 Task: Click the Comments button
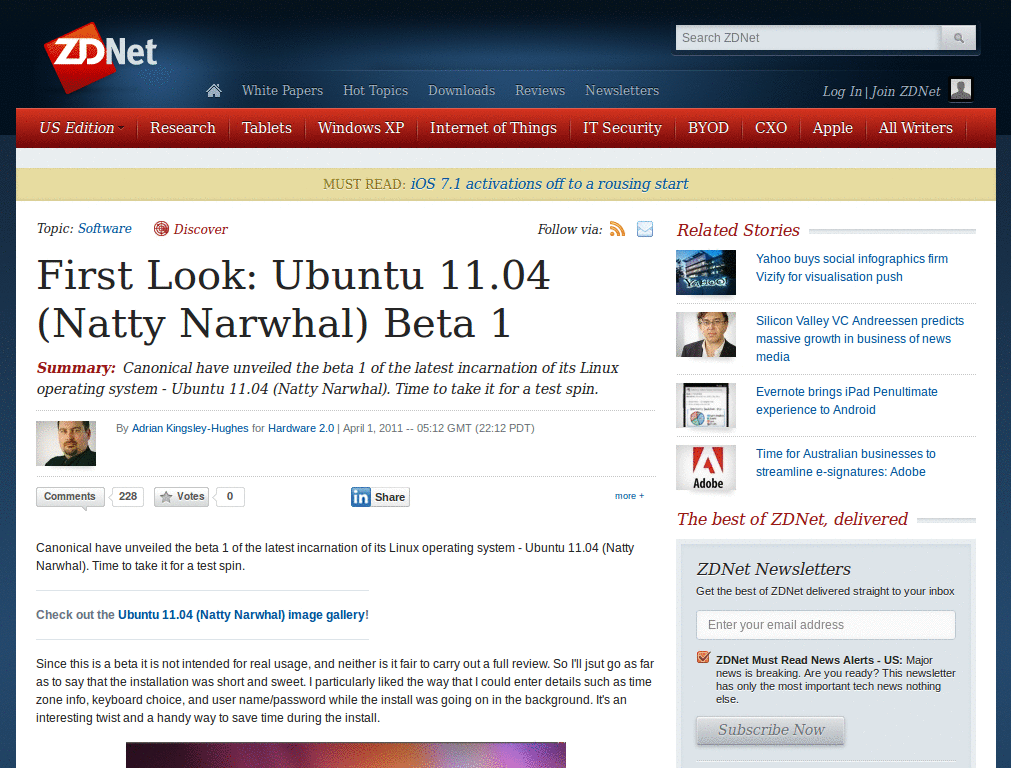tap(70, 496)
